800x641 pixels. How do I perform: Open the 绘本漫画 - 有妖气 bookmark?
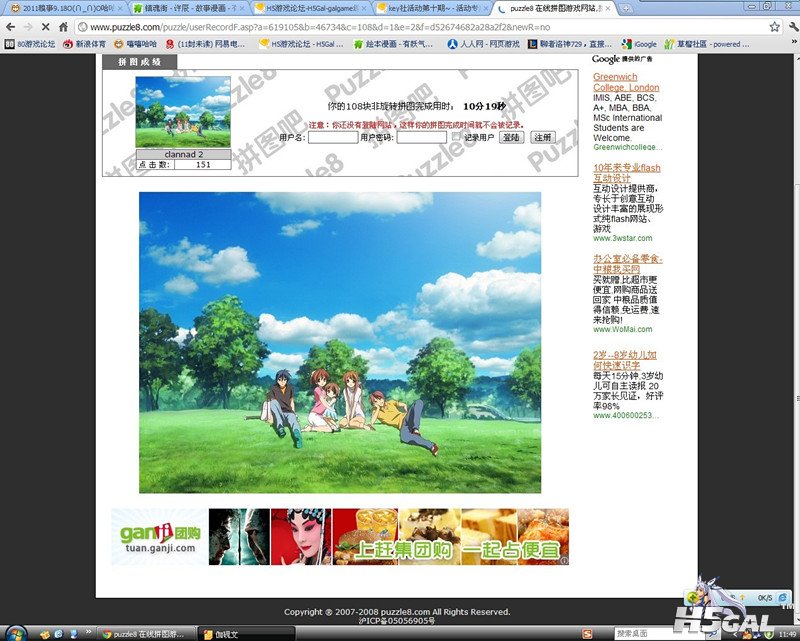pyautogui.click(x=393, y=44)
